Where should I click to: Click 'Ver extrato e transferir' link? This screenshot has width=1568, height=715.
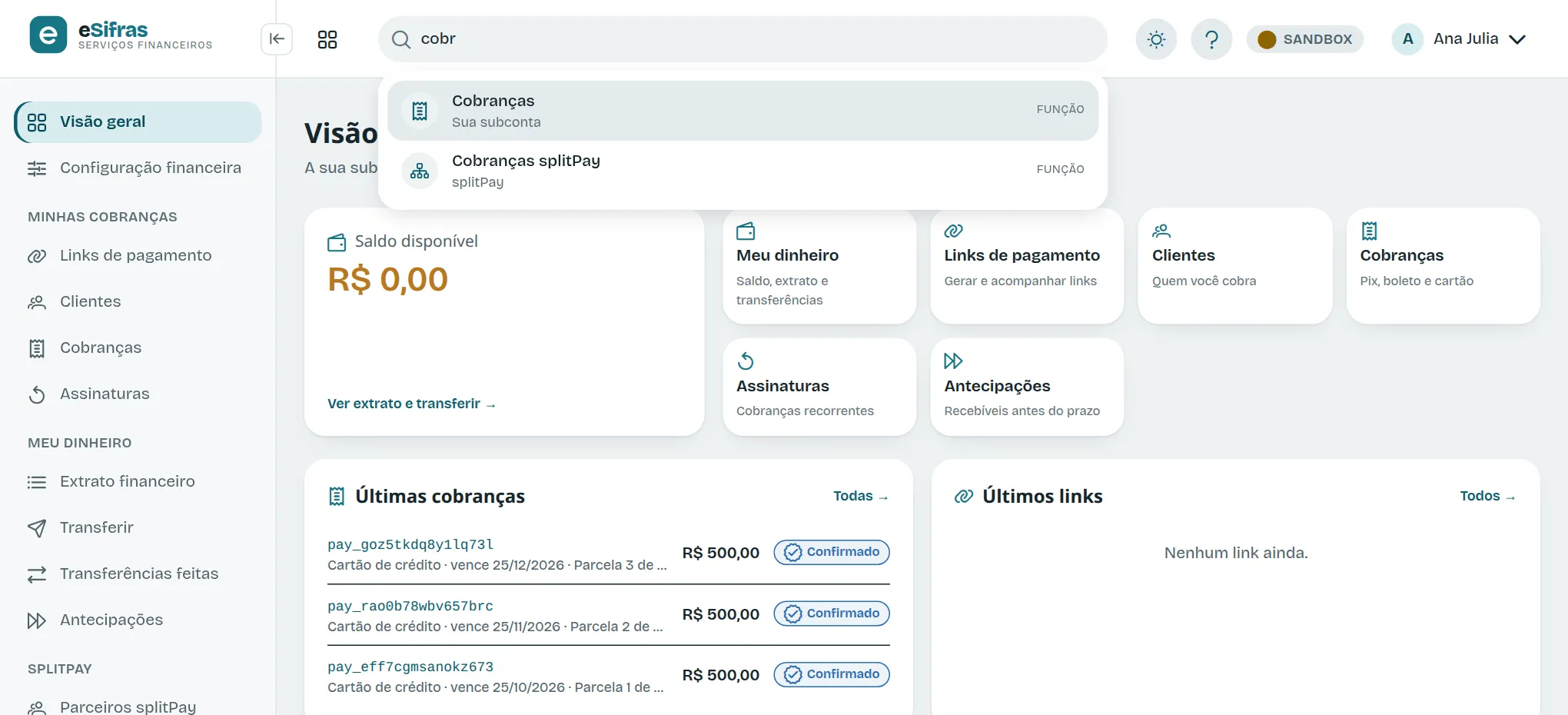[x=411, y=404]
